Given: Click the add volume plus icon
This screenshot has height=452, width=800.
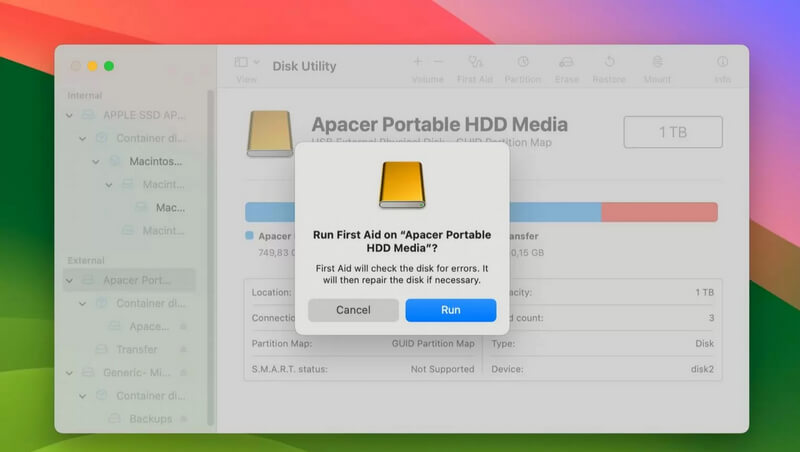Looking at the screenshot, I should (417, 62).
